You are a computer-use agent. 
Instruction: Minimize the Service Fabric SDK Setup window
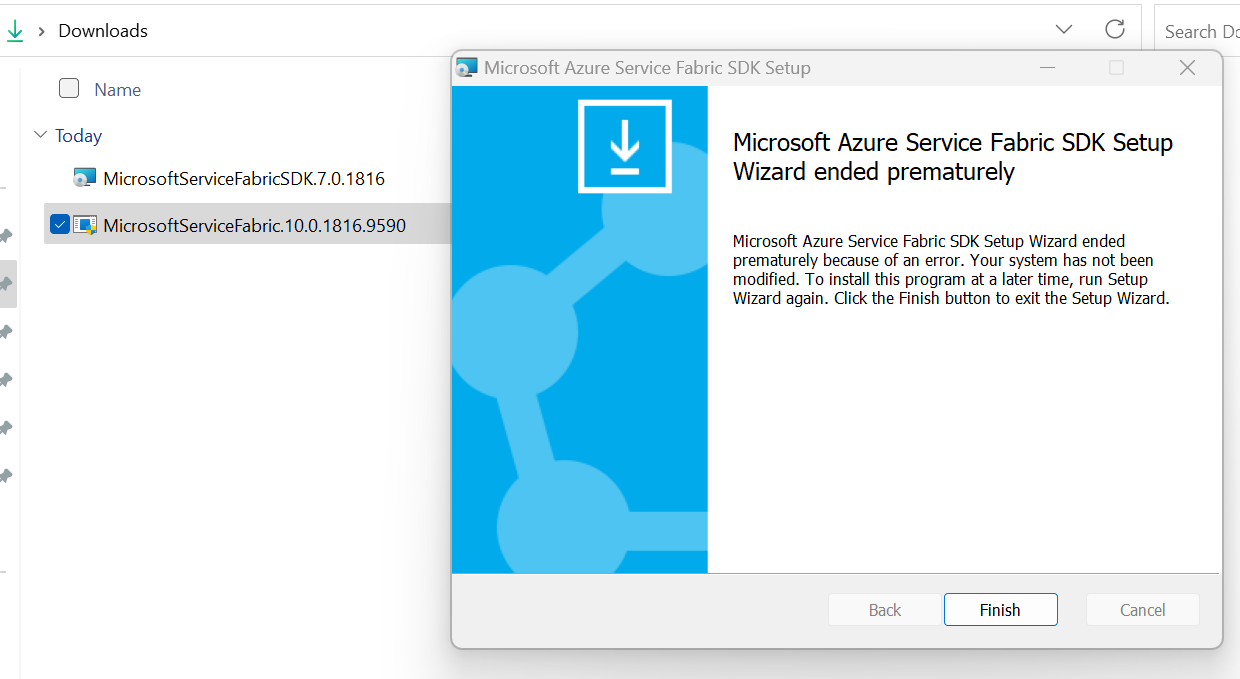[1048, 68]
